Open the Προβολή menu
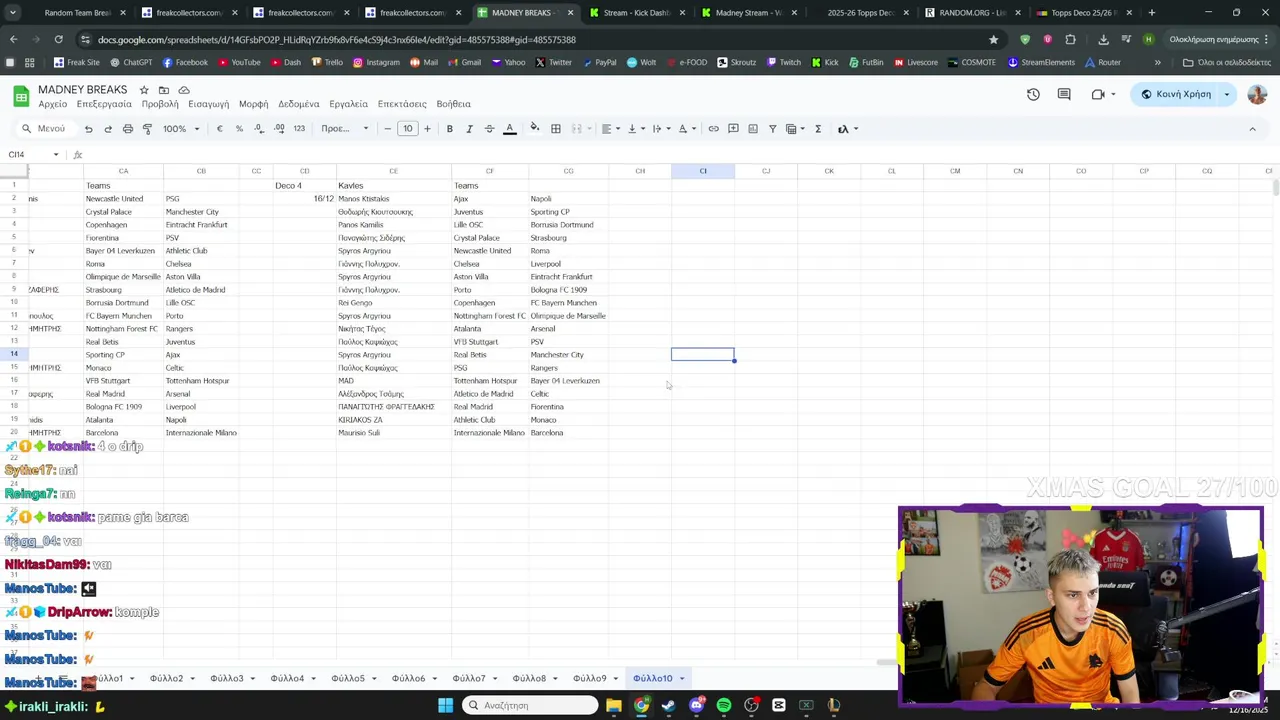This screenshot has height=720, width=1280. click(160, 104)
